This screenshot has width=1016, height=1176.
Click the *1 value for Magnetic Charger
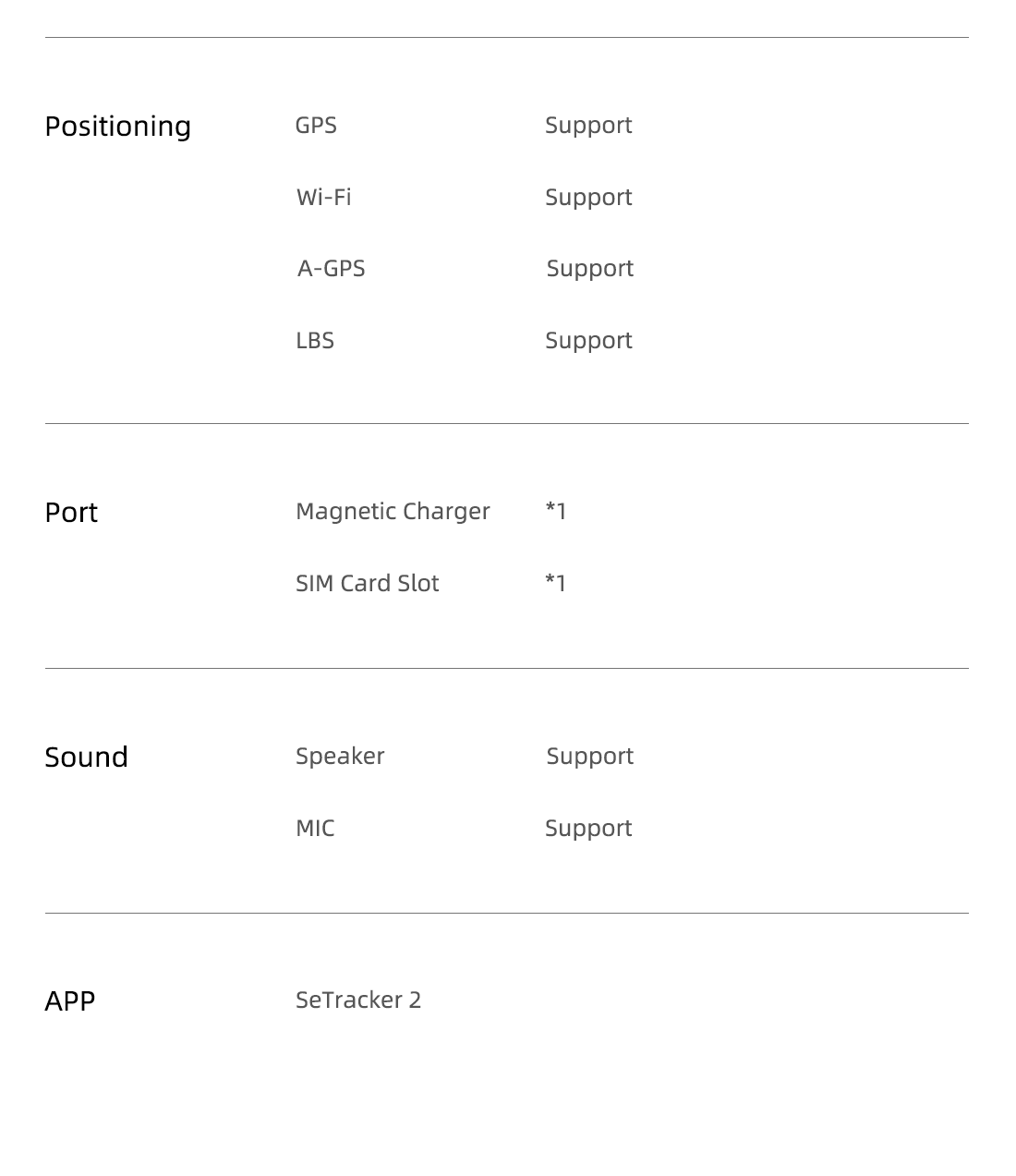[556, 510]
